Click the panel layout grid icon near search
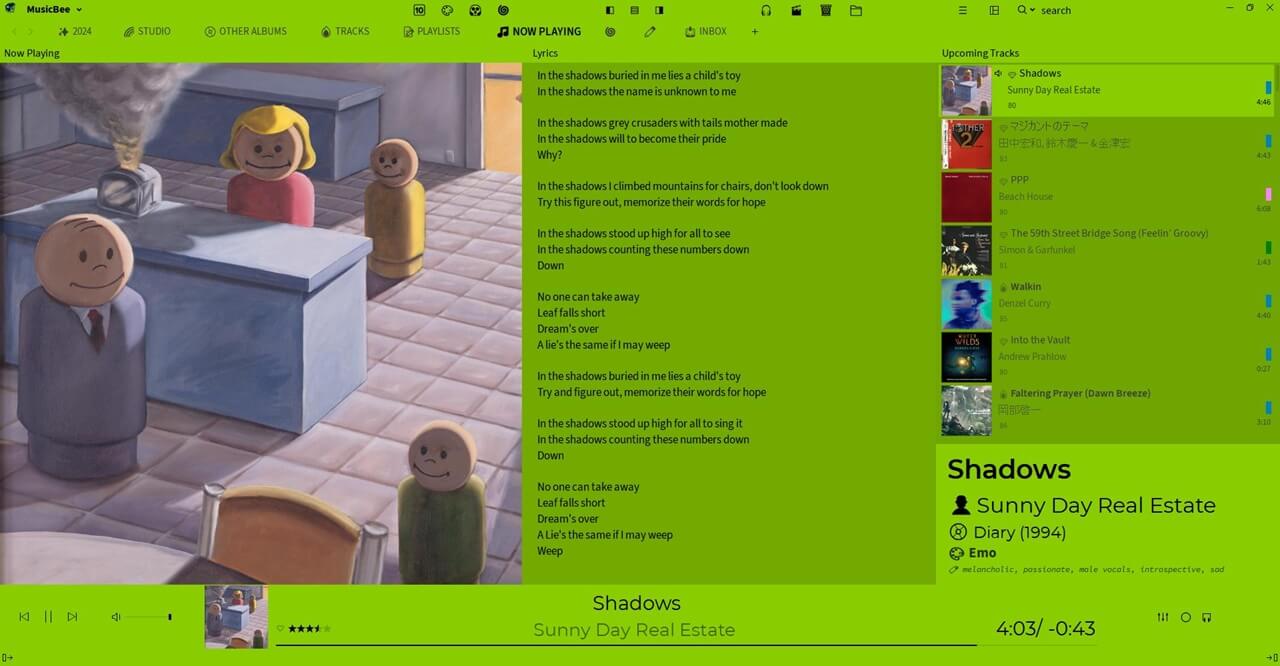1280x666 pixels. click(x=994, y=10)
